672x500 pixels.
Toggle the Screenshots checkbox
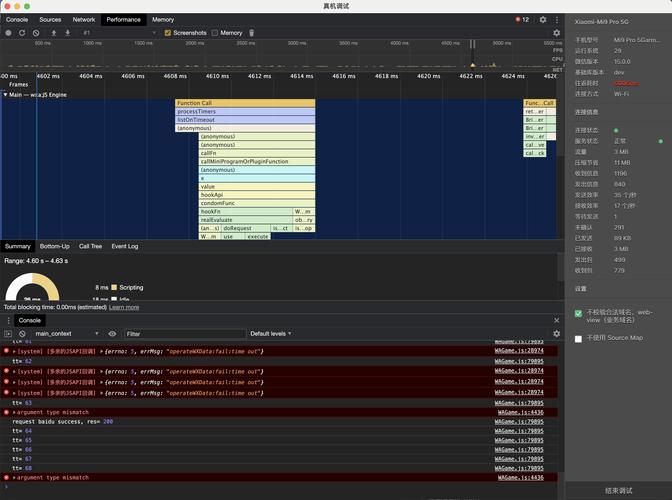click(168, 33)
